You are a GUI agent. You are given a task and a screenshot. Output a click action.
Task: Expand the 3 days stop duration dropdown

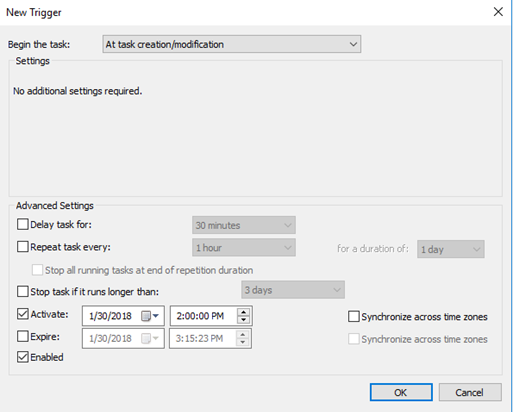(293, 290)
